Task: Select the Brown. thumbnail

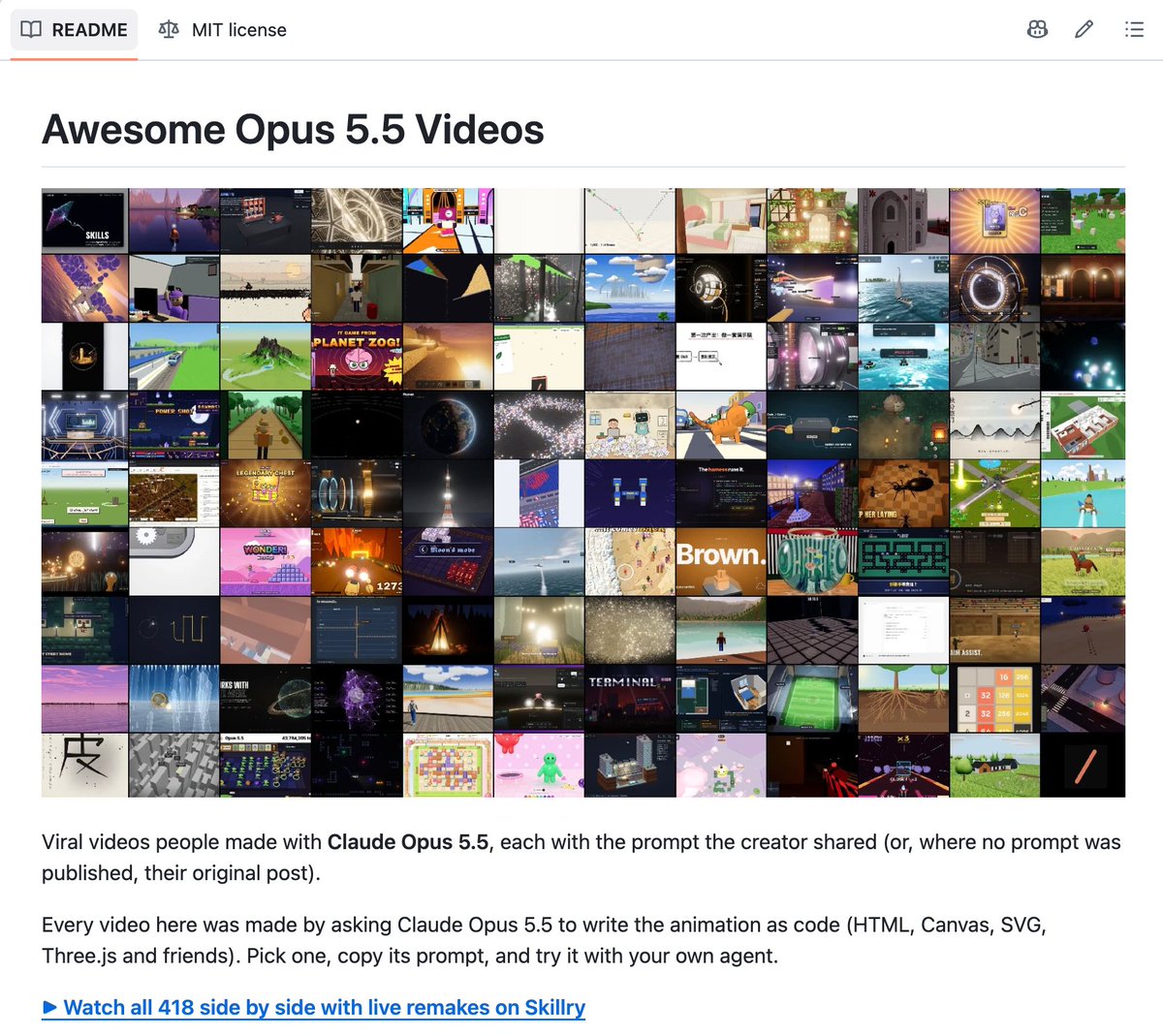Action: [721, 561]
